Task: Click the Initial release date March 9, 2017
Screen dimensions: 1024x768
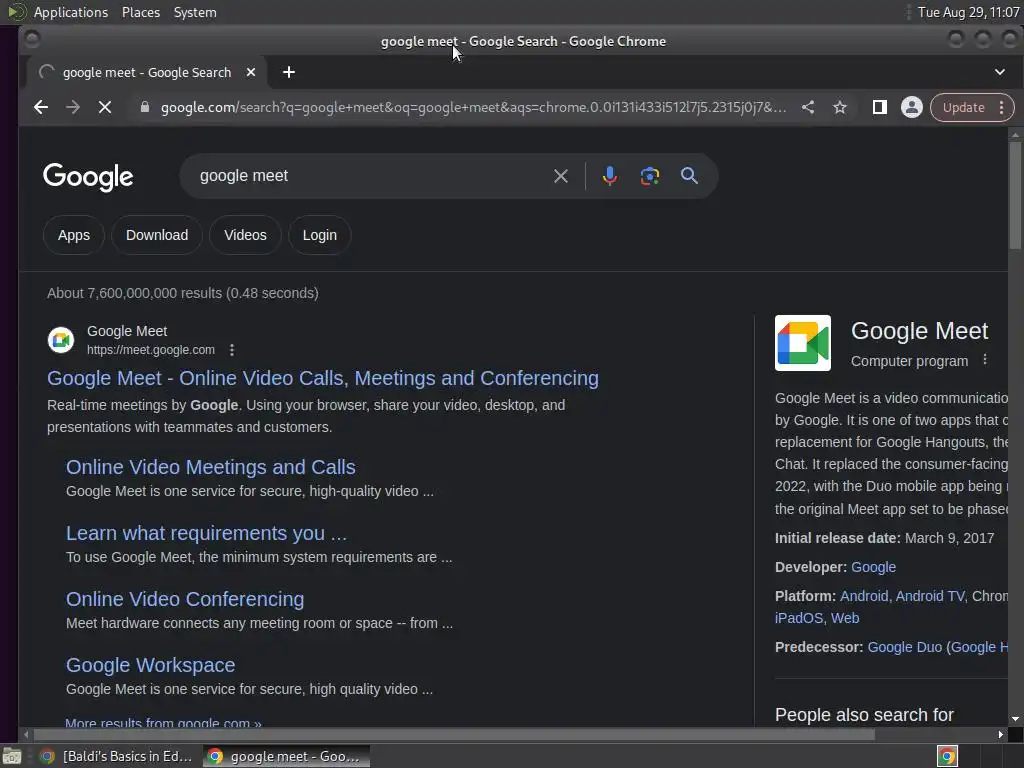Action: 884,538
